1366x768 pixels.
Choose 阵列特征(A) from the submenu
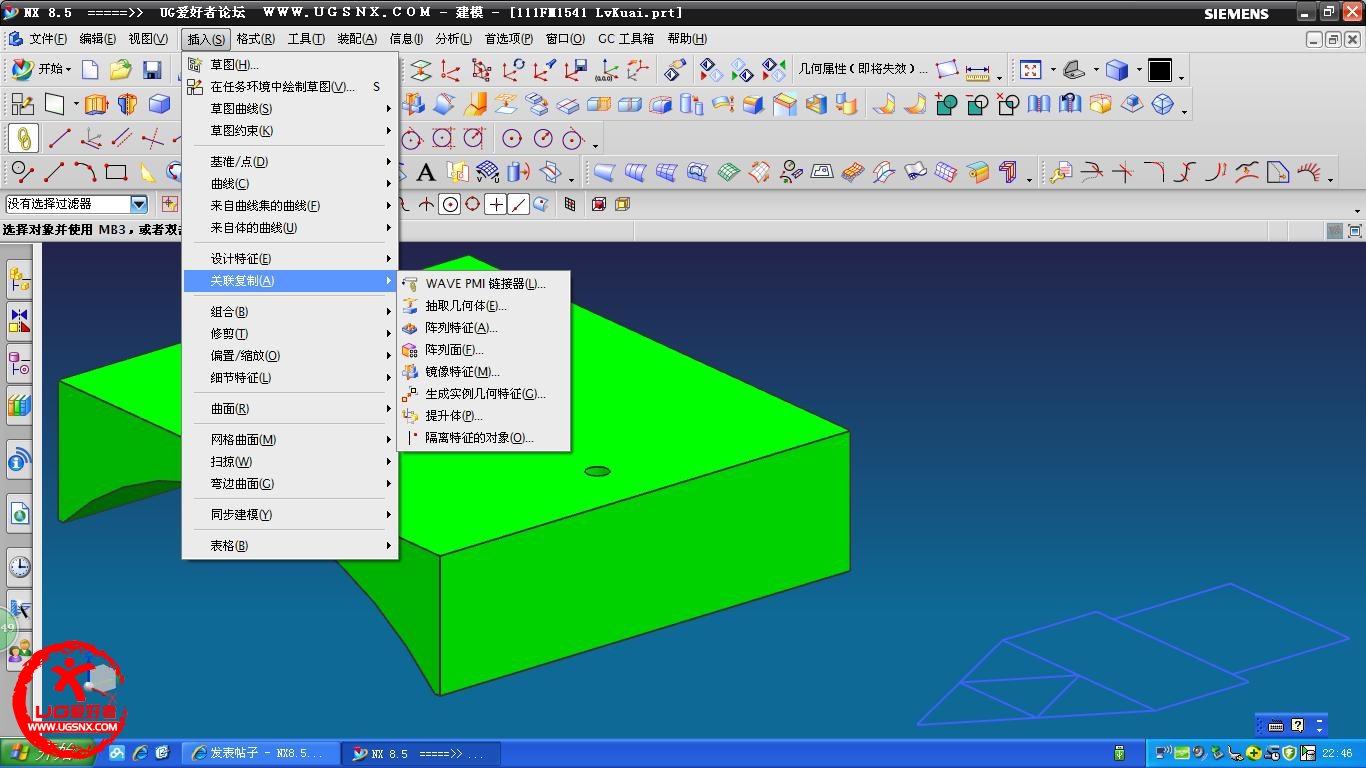pos(484,328)
